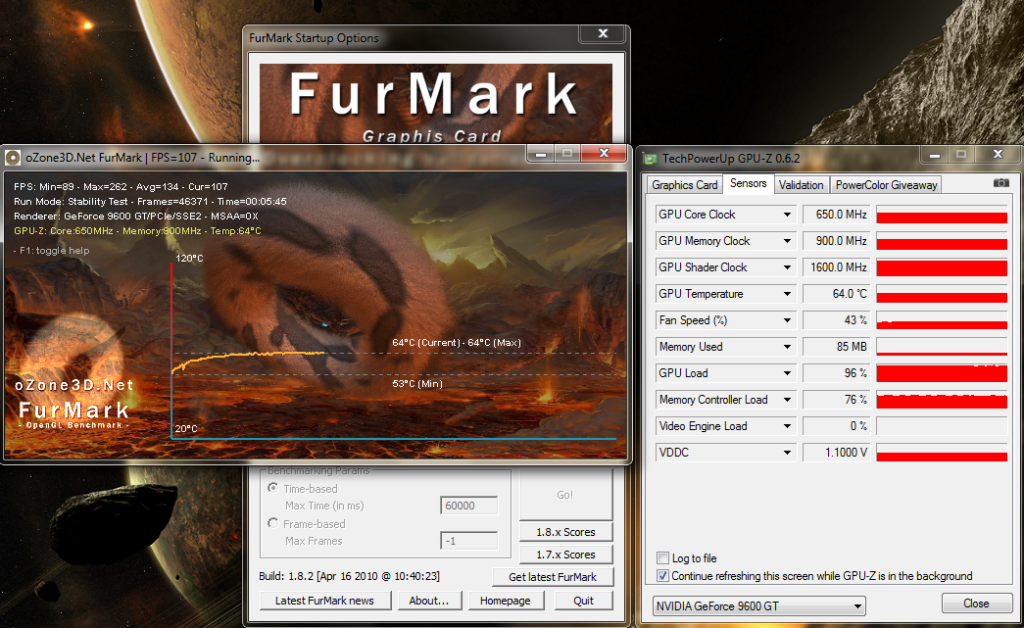This screenshot has height=628, width=1024.
Task: Expand the Video Engine Load dropdown
Action: click(787, 426)
